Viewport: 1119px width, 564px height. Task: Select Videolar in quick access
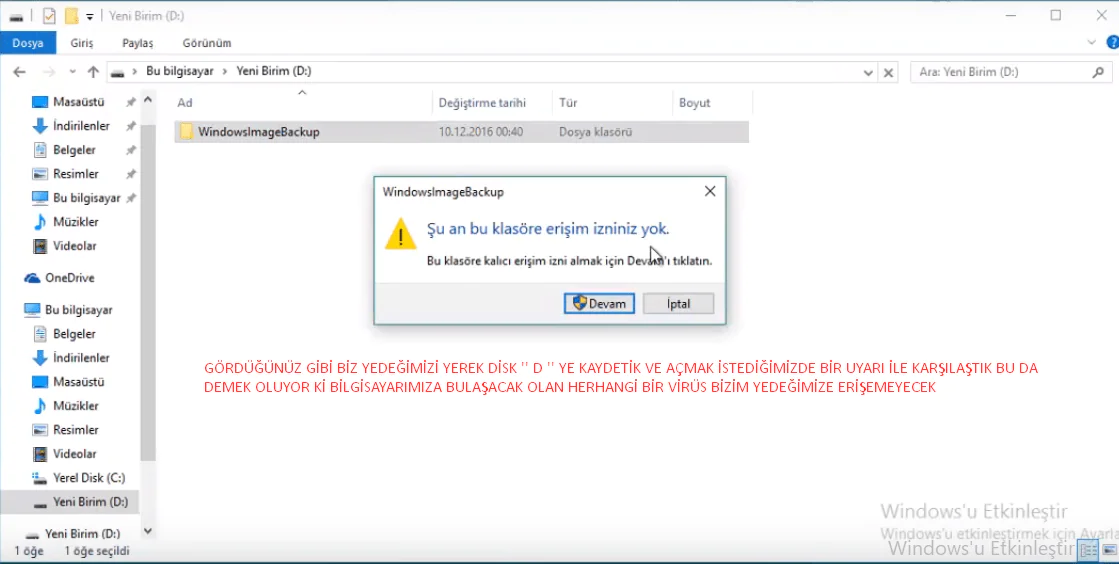point(74,246)
